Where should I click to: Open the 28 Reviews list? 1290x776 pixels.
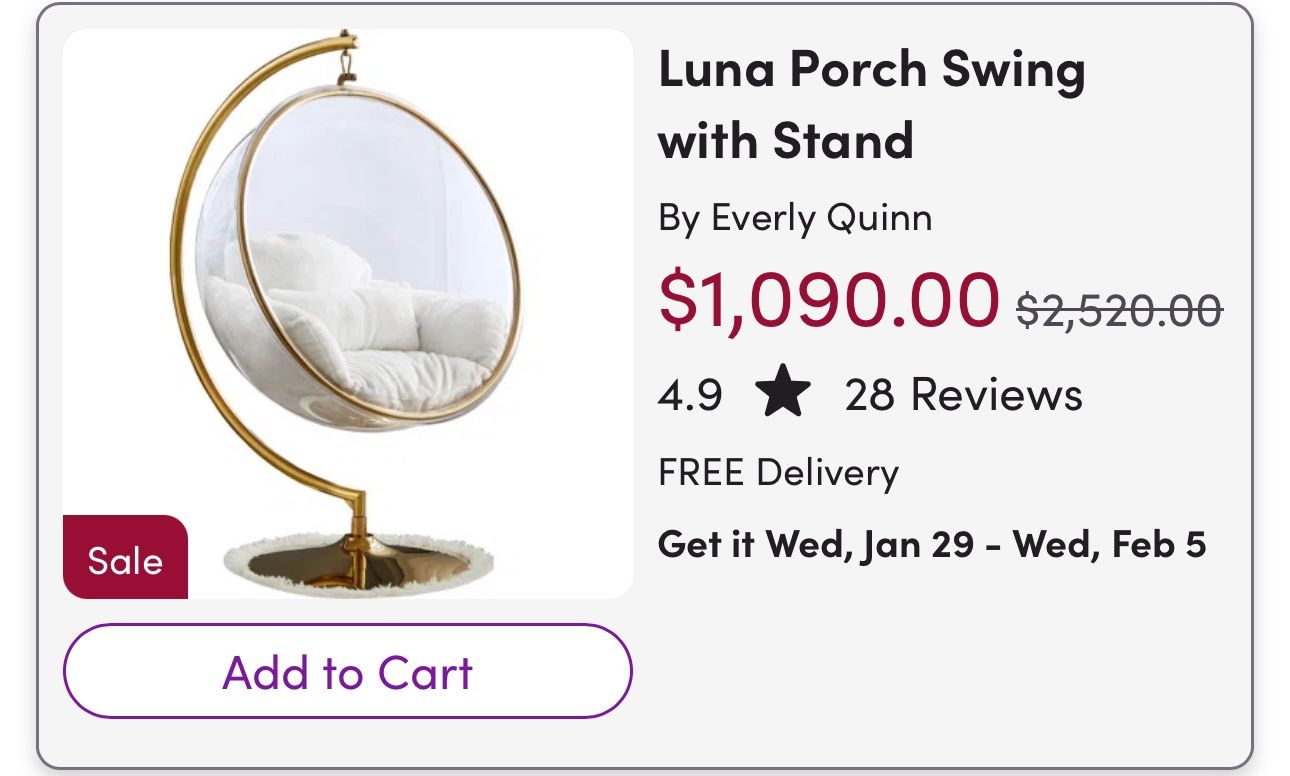963,394
